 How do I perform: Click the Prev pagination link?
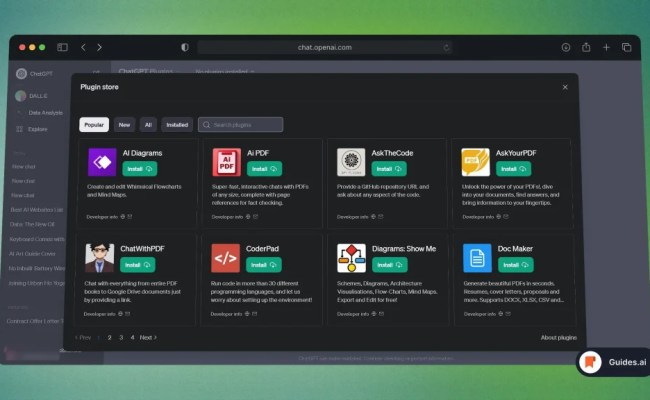tap(83, 337)
